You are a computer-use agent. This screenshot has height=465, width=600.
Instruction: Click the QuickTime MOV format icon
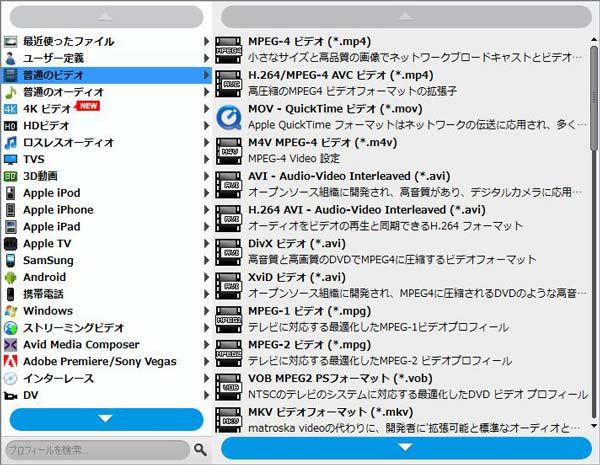pos(228,117)
